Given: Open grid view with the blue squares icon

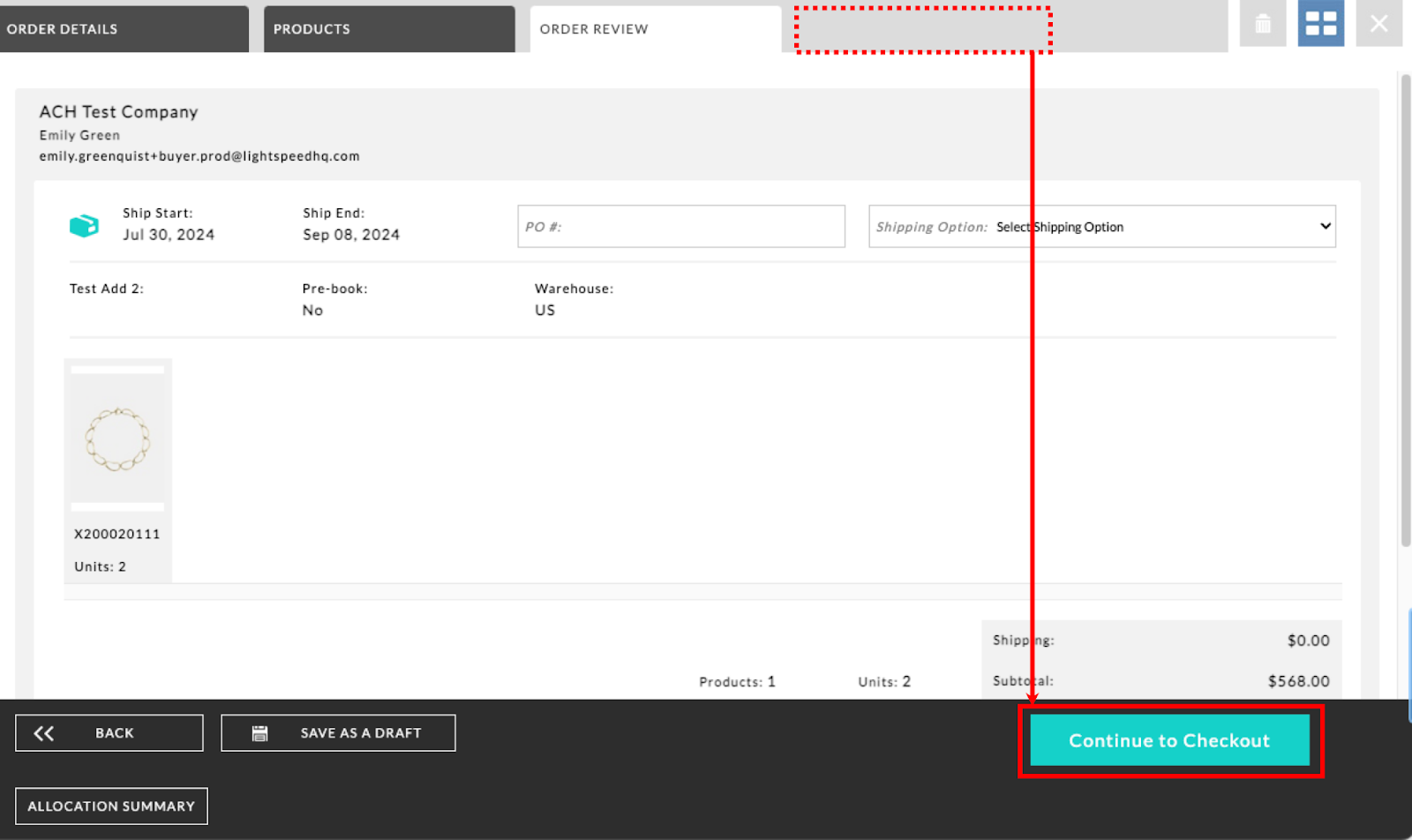Looking at the screenshot, I should [x=1319, y=24].
